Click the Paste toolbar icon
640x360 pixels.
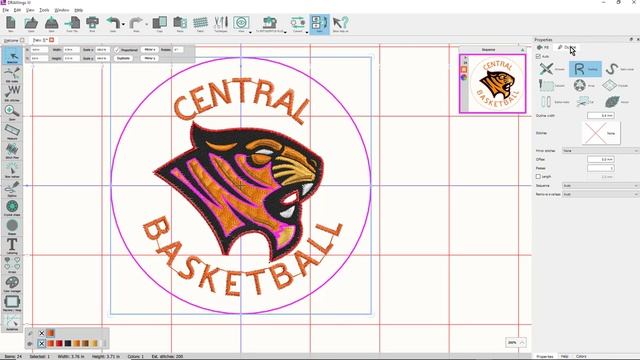click(180, 23)
